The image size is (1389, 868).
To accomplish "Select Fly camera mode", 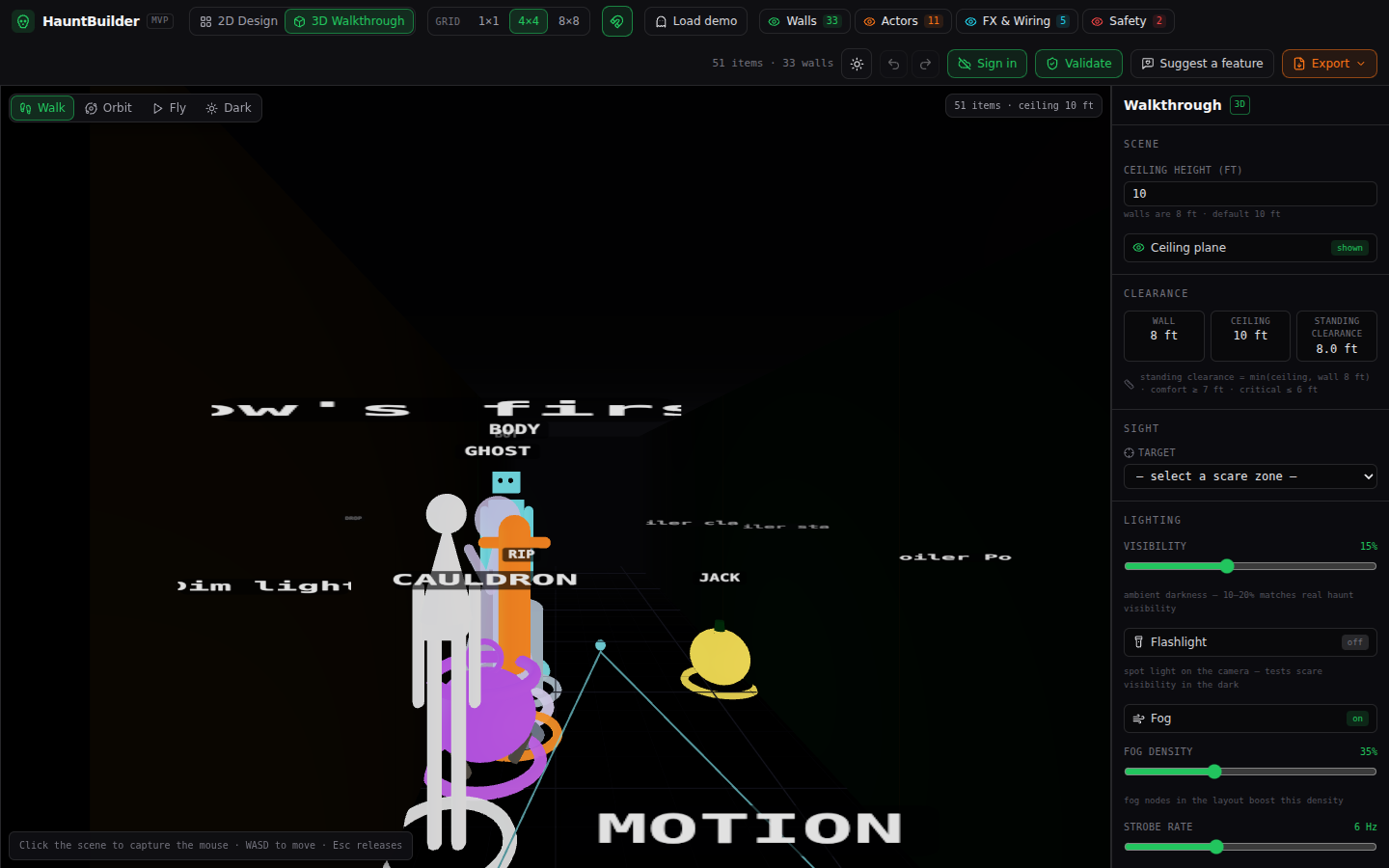I will (x=169, y=108).
